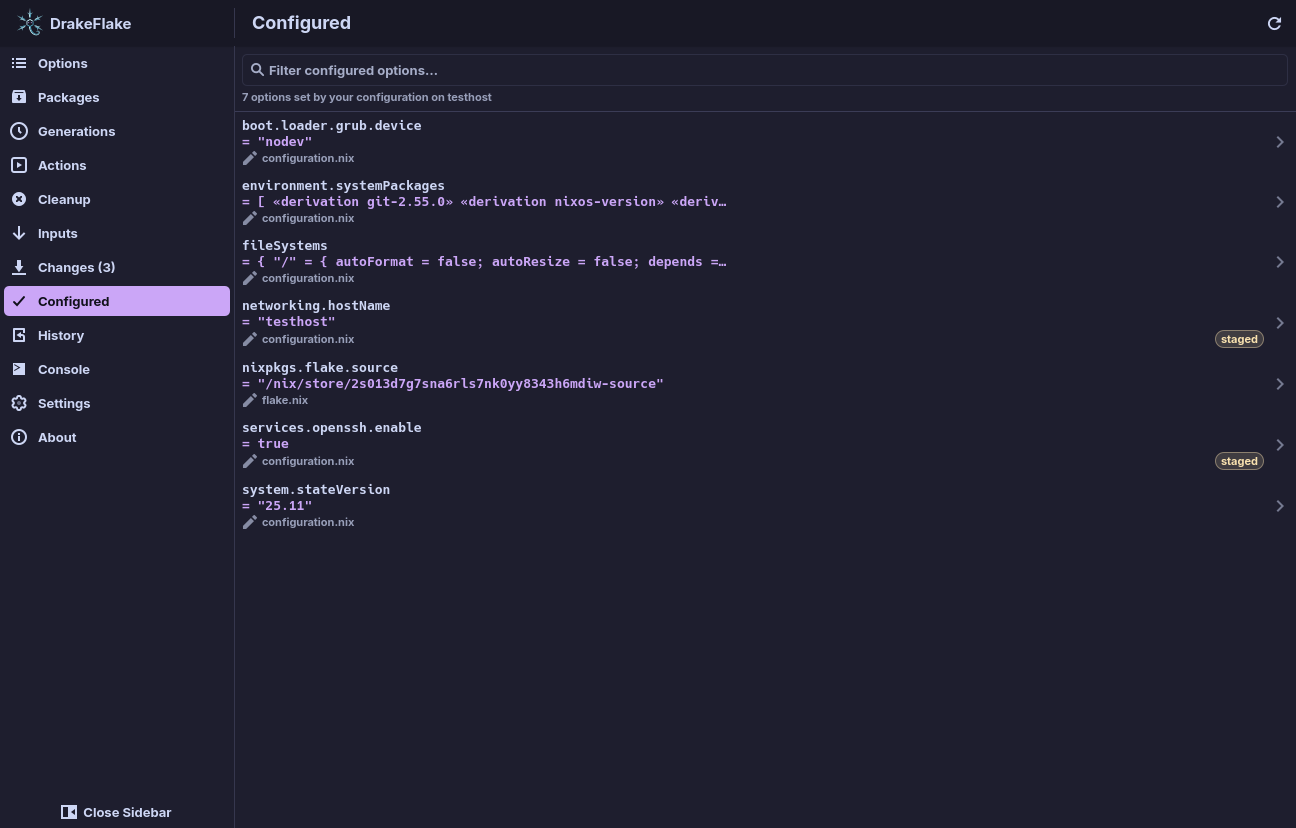Viewport: 1296px width, 828px height.
Task: Select the environment.systemPackages option name
Action: (x=343, y=185)
